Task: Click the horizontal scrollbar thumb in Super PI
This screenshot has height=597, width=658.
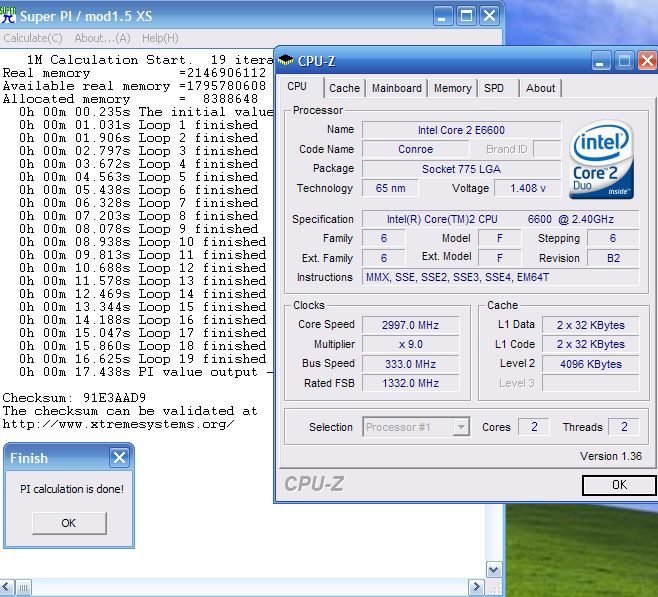Action: pos(24,587)
